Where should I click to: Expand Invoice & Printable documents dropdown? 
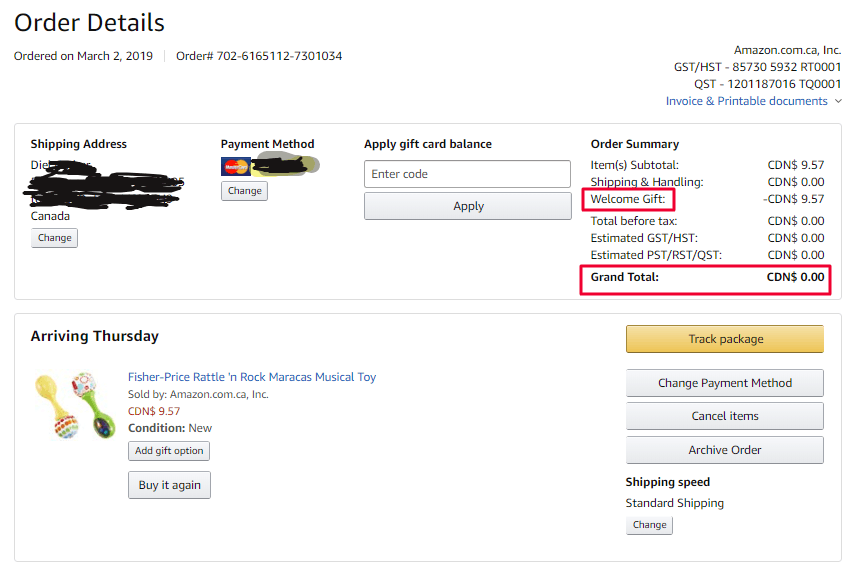click(747, 101)
